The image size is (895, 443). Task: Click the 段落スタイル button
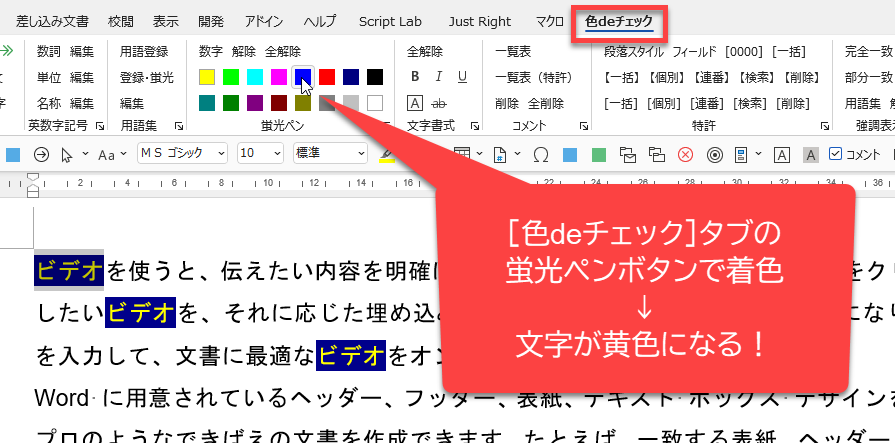[633, 51]
